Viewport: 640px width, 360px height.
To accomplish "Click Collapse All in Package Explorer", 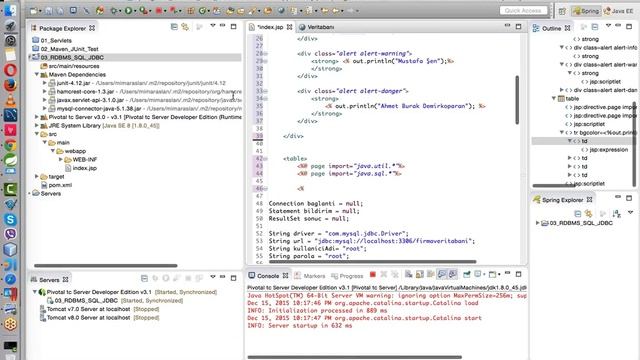I will 174,27.
